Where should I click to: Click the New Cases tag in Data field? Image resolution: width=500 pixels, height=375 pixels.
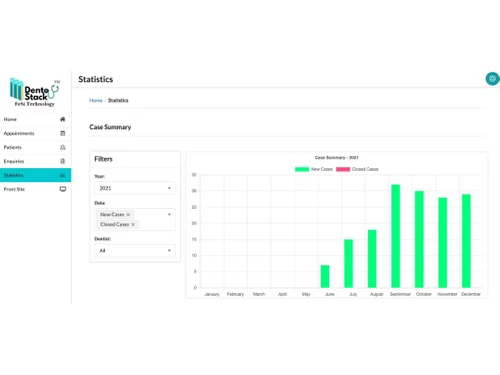115,214
